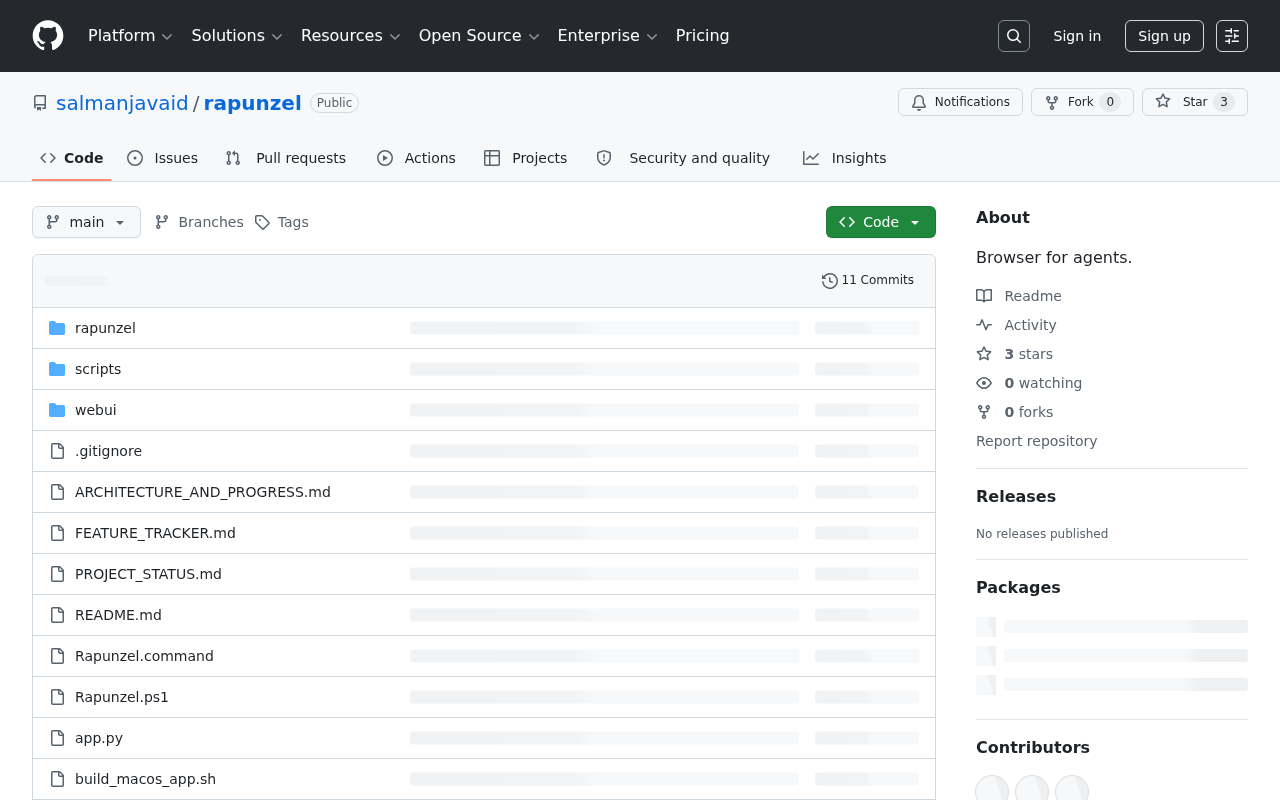Click the folder icon beside rapunzel
This screenshot has height=800, width=1280.
click(x=57, y=328)
